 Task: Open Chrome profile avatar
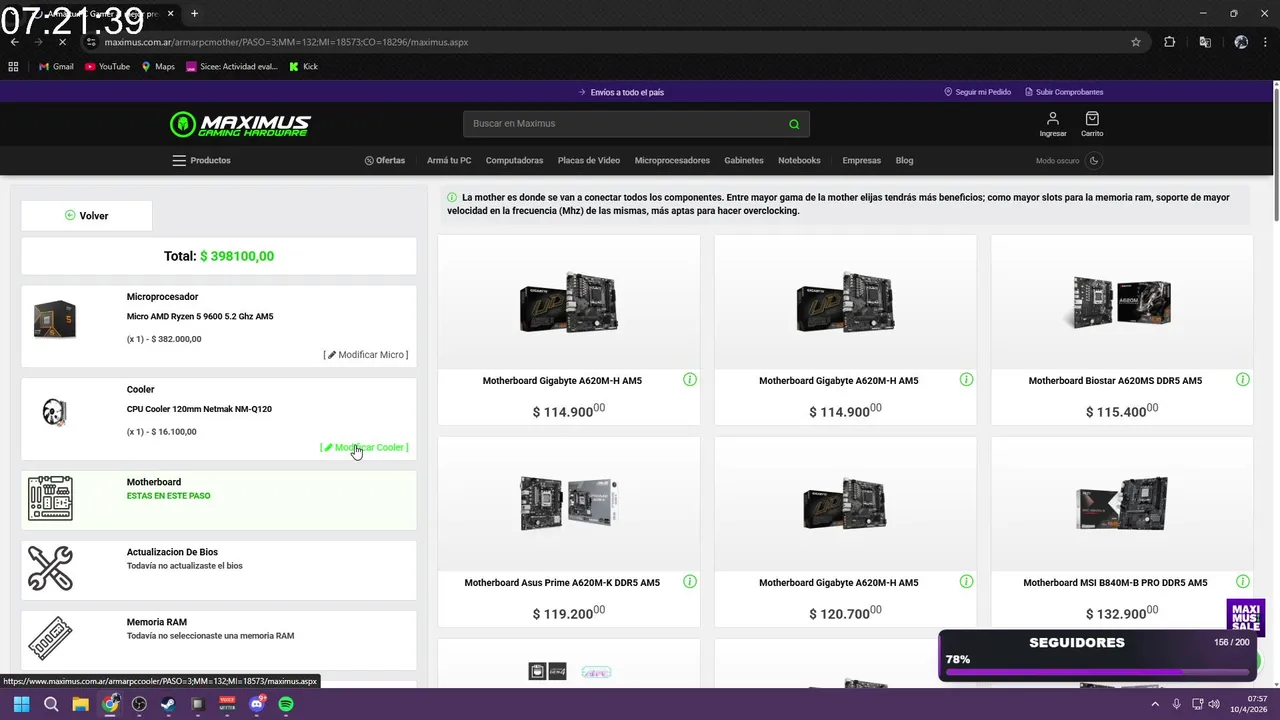[1241, 42]
